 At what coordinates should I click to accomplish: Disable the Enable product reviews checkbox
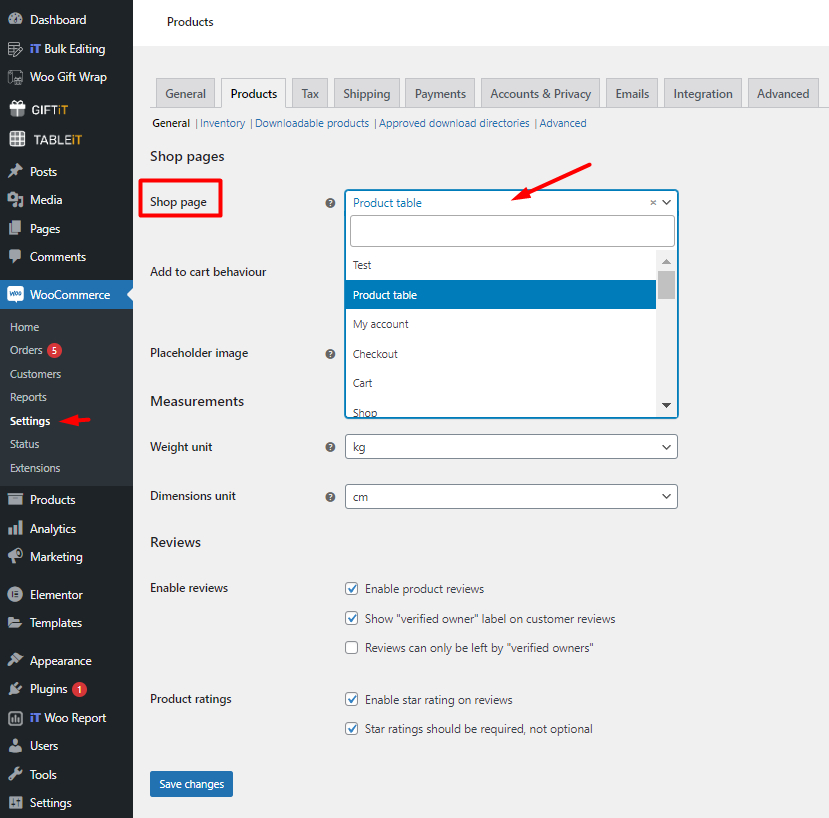(x=351, y=589)
